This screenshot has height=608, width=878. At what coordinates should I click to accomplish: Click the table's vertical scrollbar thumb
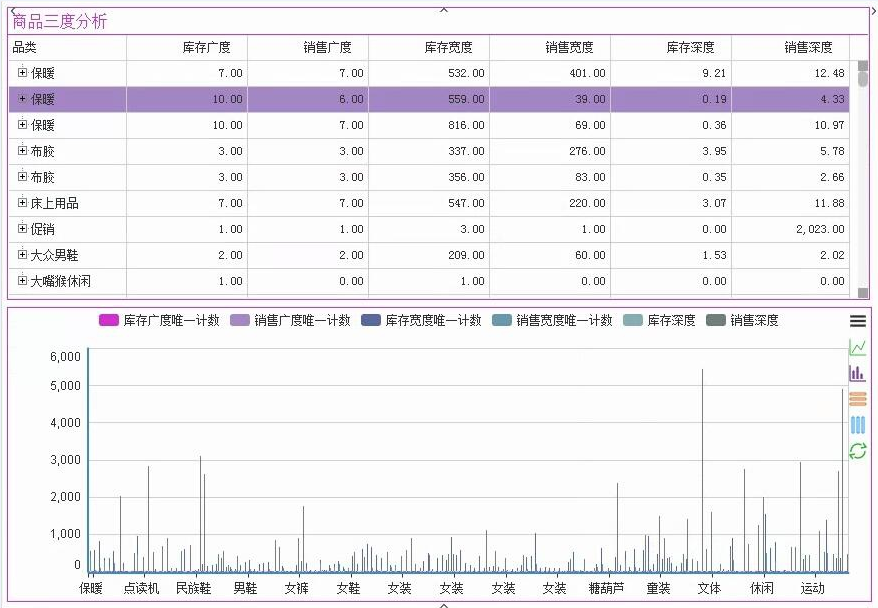[x=863, y=78]
